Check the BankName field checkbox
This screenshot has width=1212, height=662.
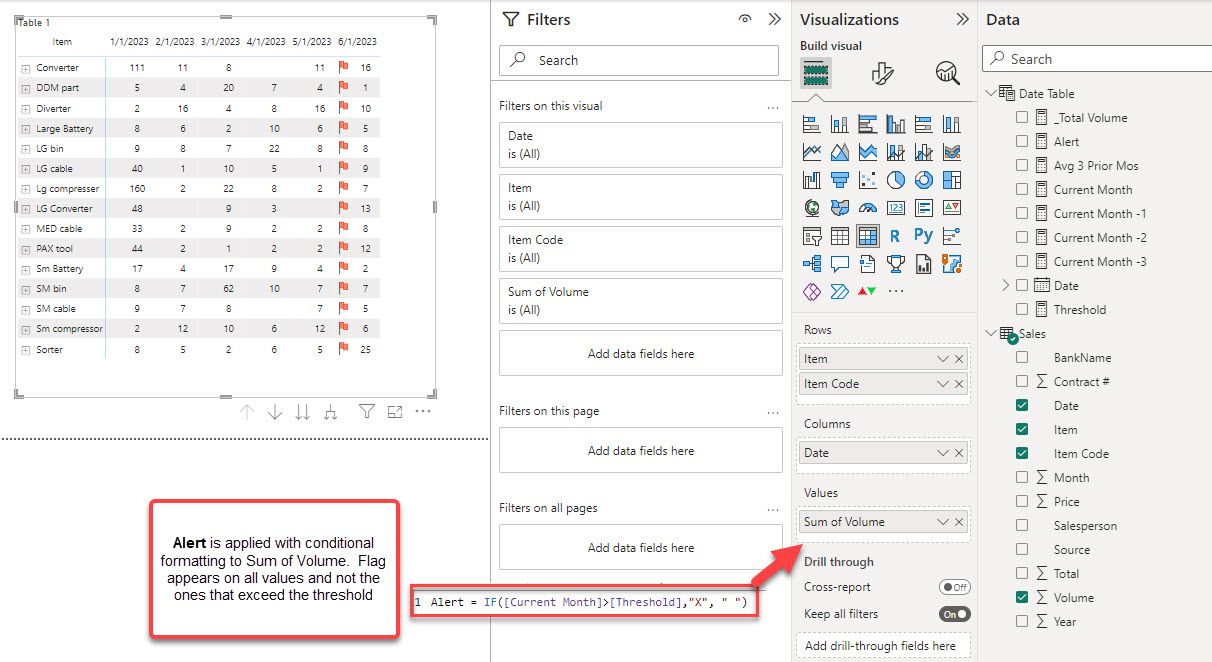tap(1022, 357)
